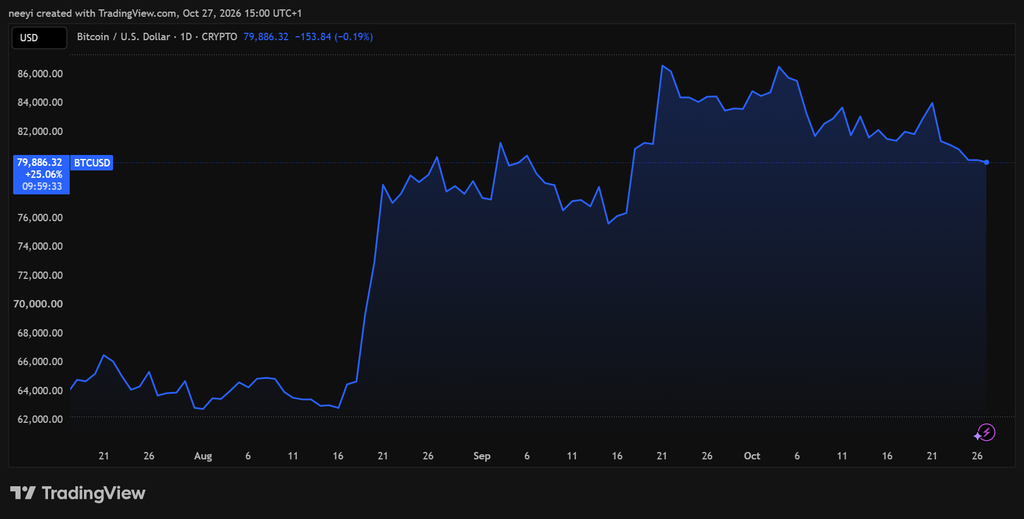
Task: Click the 68,000.00 price axis label
Action: 40,332
